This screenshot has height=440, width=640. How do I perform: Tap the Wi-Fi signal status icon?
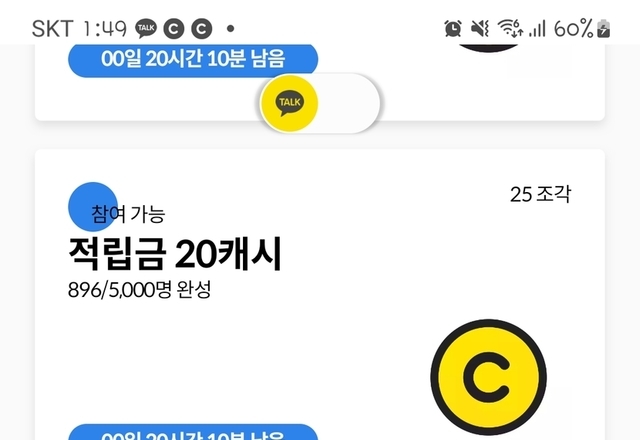click(x=510, y=28)
